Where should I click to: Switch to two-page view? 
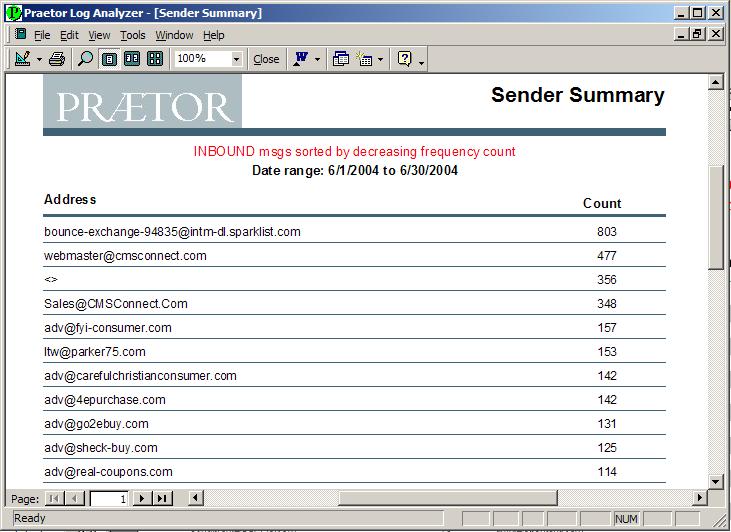tap(132, 59)
